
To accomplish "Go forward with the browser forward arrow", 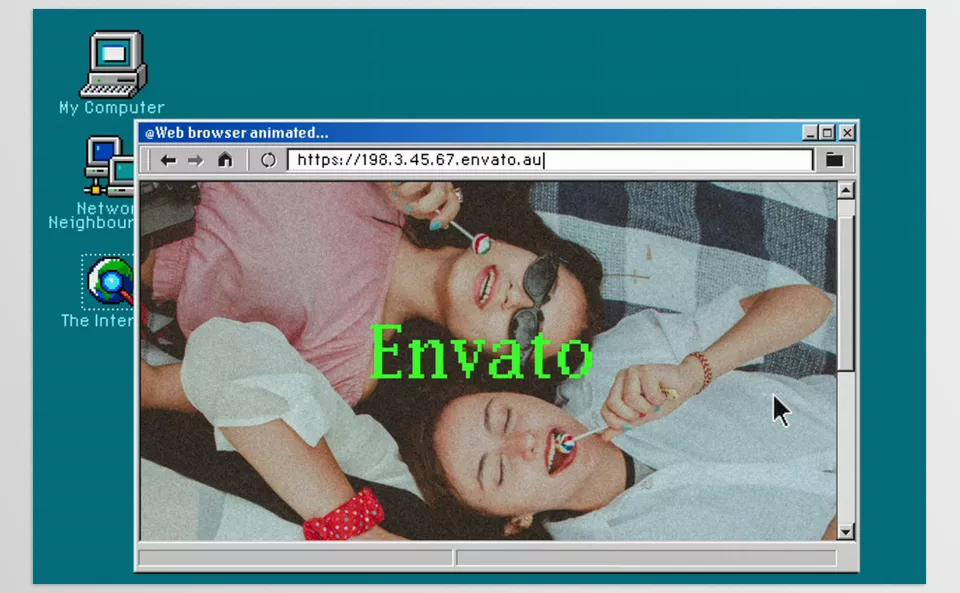I will tap(195, 160).
